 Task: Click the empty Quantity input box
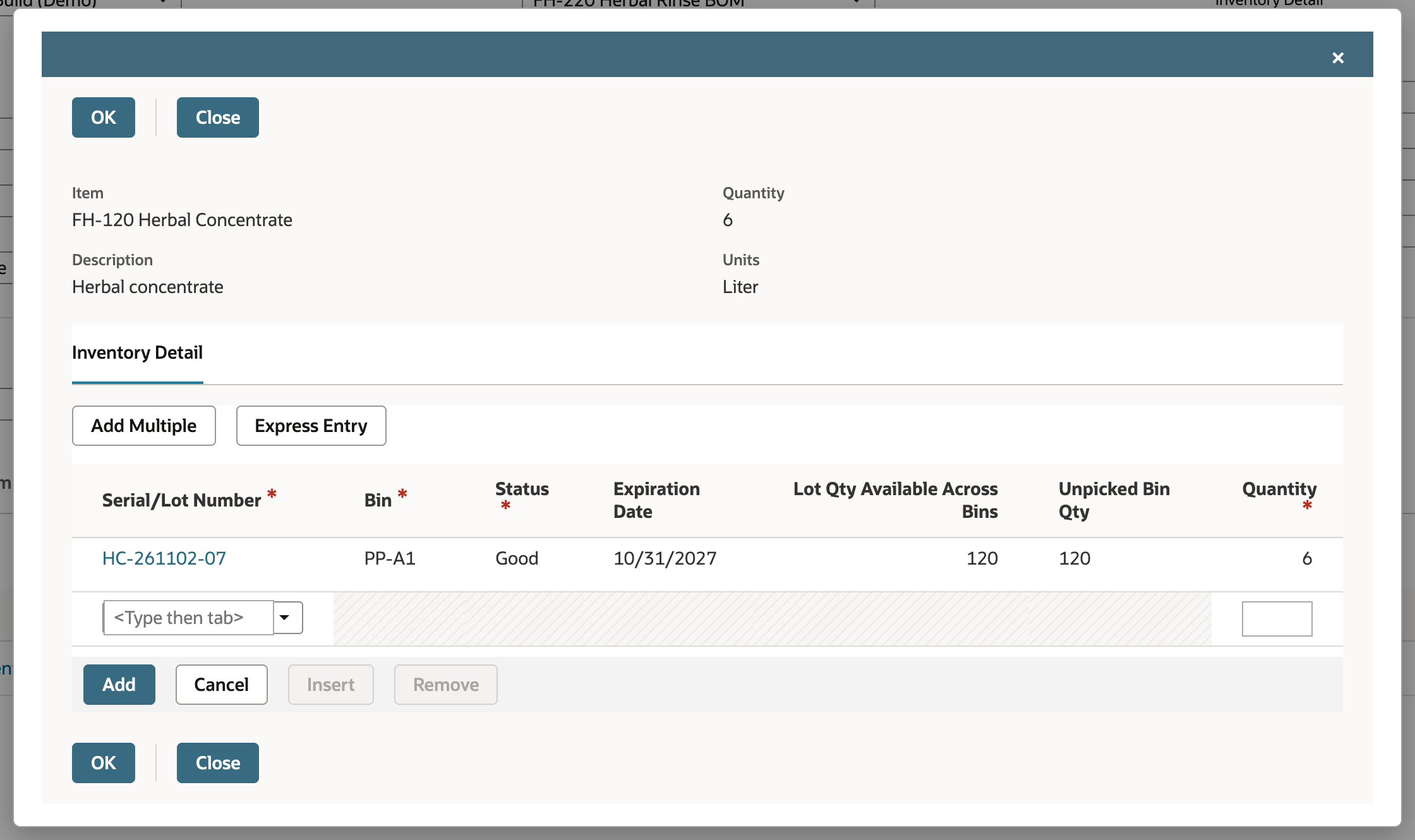pos(1277,619)
